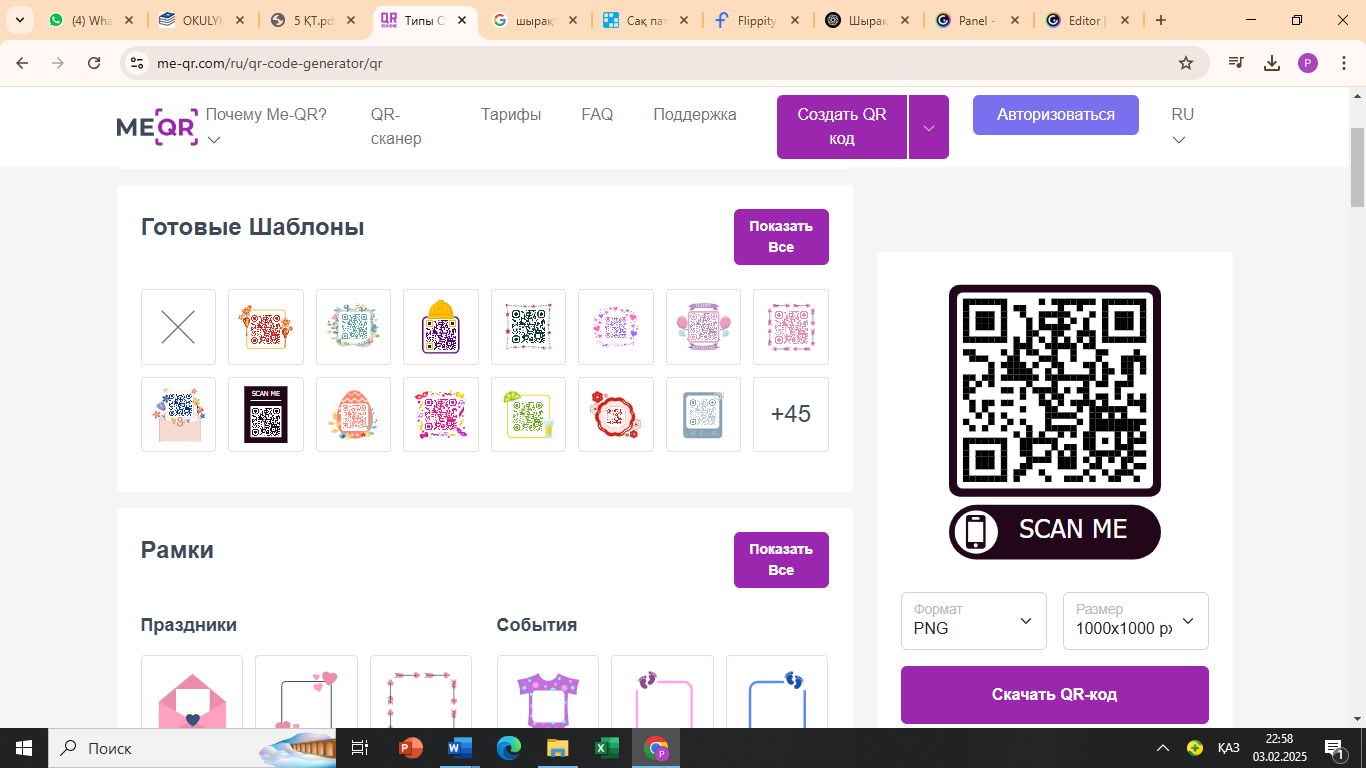1366x768 pixels.
Task: Choose the birthday balloons template
Action: [x=703, y=327]
